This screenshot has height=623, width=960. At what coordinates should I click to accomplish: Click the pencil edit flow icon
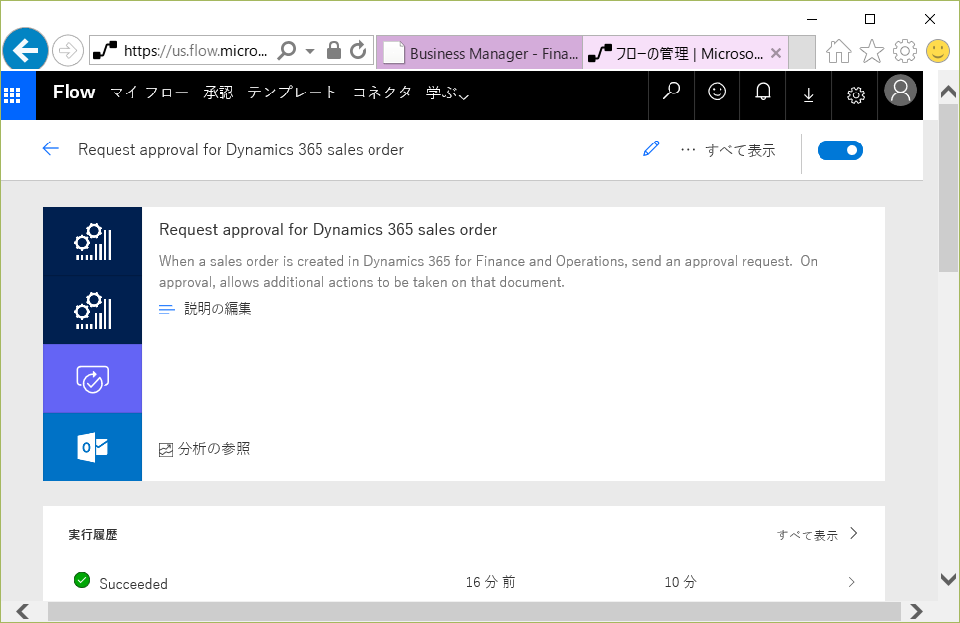[x=651, y=149]
